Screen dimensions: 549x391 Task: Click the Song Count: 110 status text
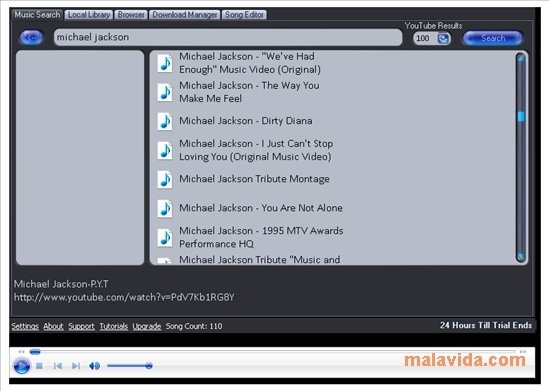point(194,326)
